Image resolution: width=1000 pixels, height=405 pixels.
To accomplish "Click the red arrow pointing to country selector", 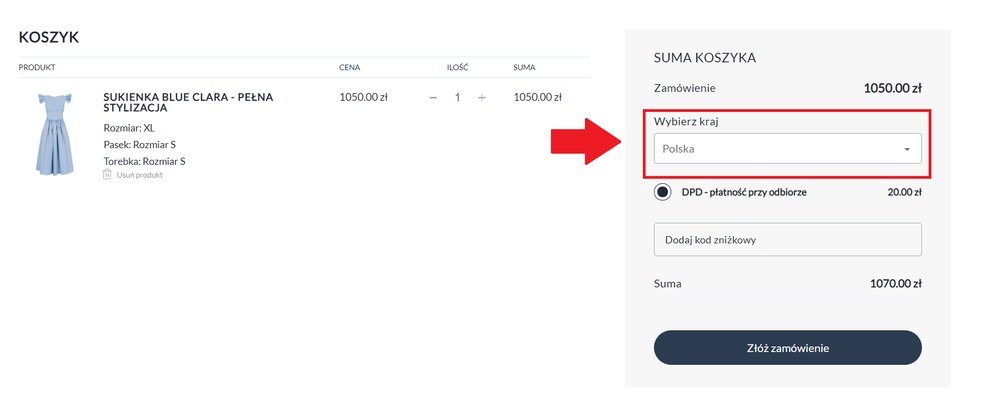I will [x=585, y=141].
